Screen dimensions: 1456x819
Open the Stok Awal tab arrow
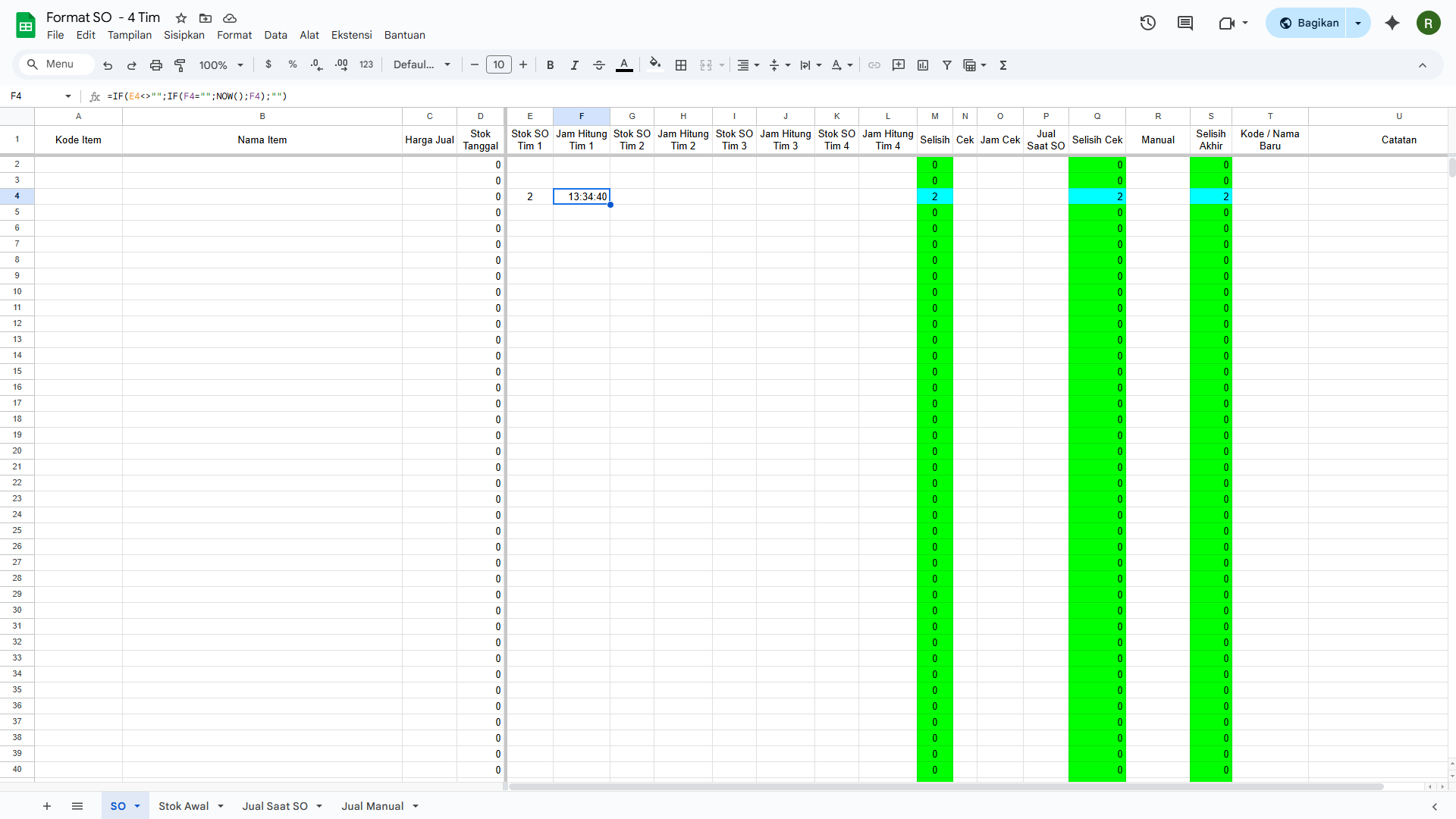tap(221, 806)
